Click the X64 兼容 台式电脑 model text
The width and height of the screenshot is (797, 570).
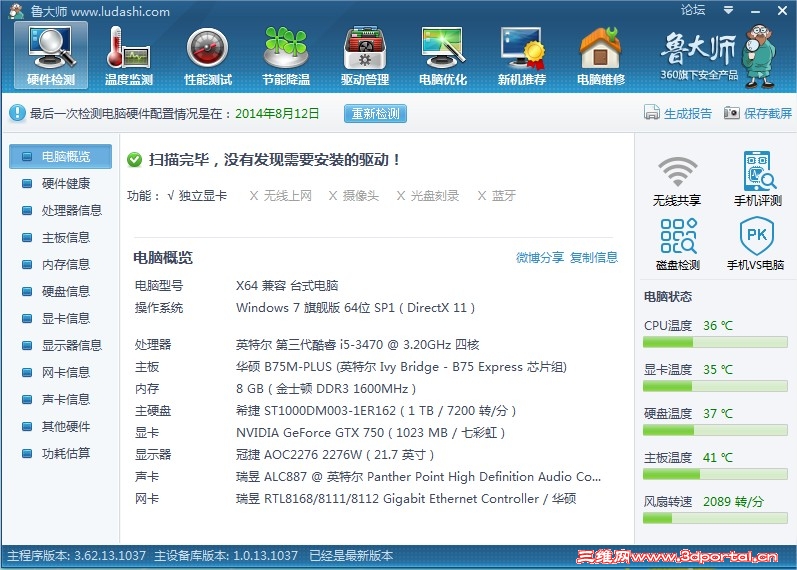click(287, 285)
